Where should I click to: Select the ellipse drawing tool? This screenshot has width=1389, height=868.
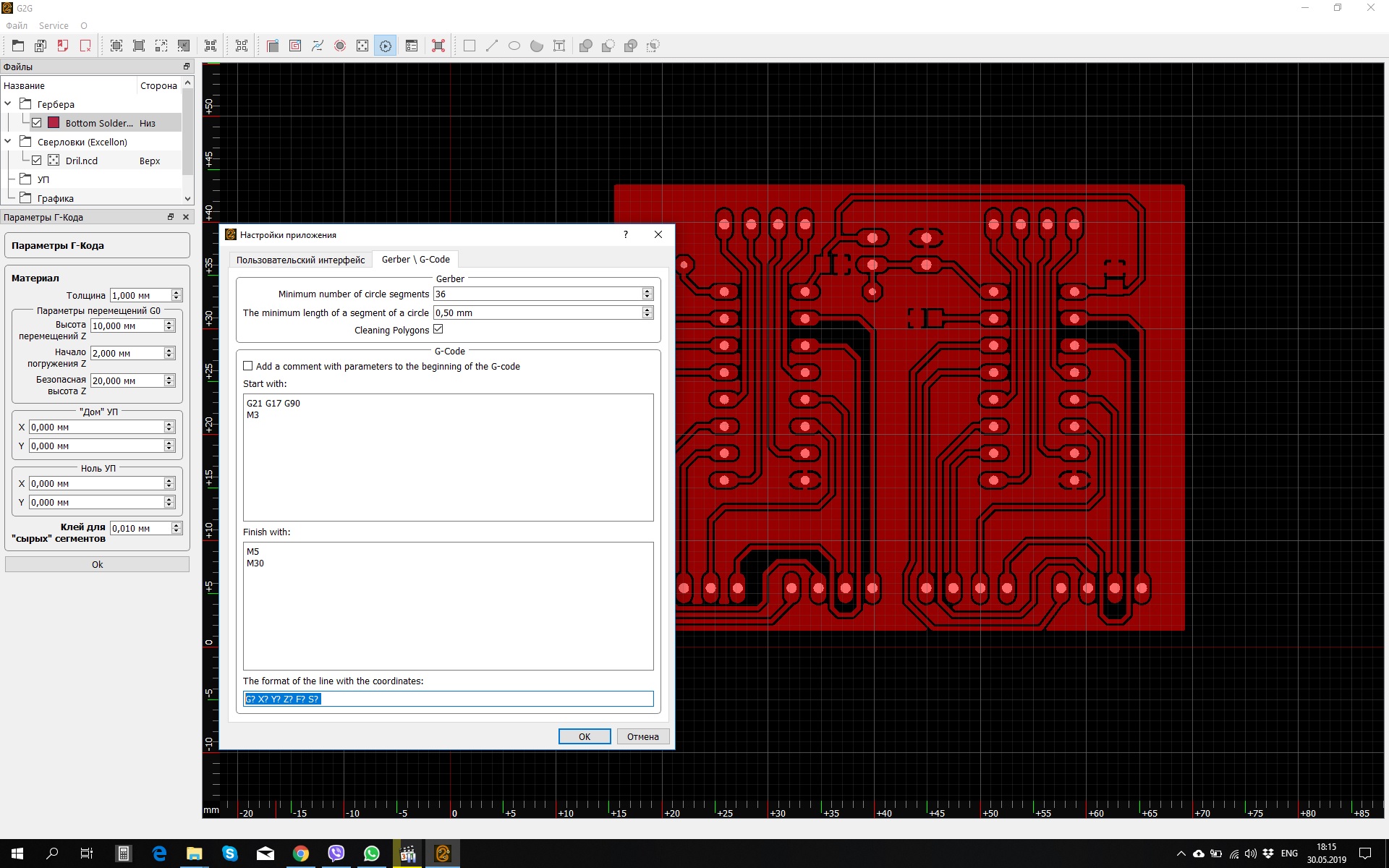click(514, 46)
